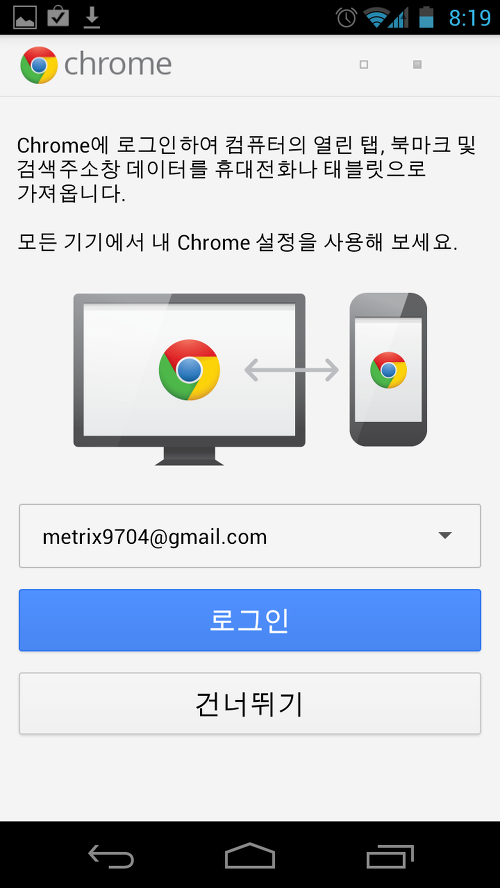This screenshot has height=888, width=500.
Task: Tap the battery status icon
Action: [x=426, y=18]
